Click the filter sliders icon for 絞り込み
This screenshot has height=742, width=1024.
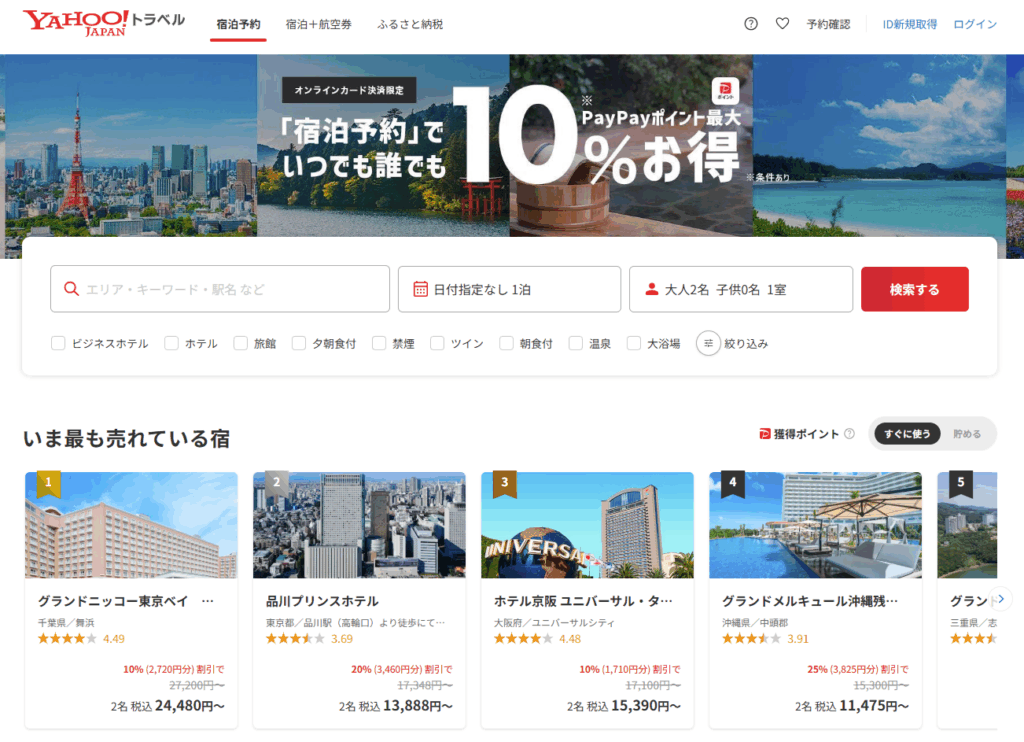[x=708, y=343]
